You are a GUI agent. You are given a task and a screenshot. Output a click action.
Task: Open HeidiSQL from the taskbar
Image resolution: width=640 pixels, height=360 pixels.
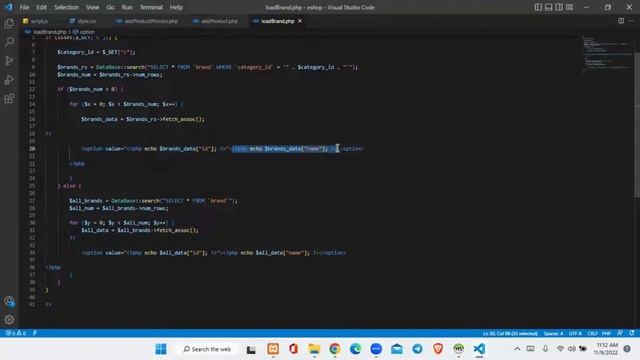[x=459, y=349]
